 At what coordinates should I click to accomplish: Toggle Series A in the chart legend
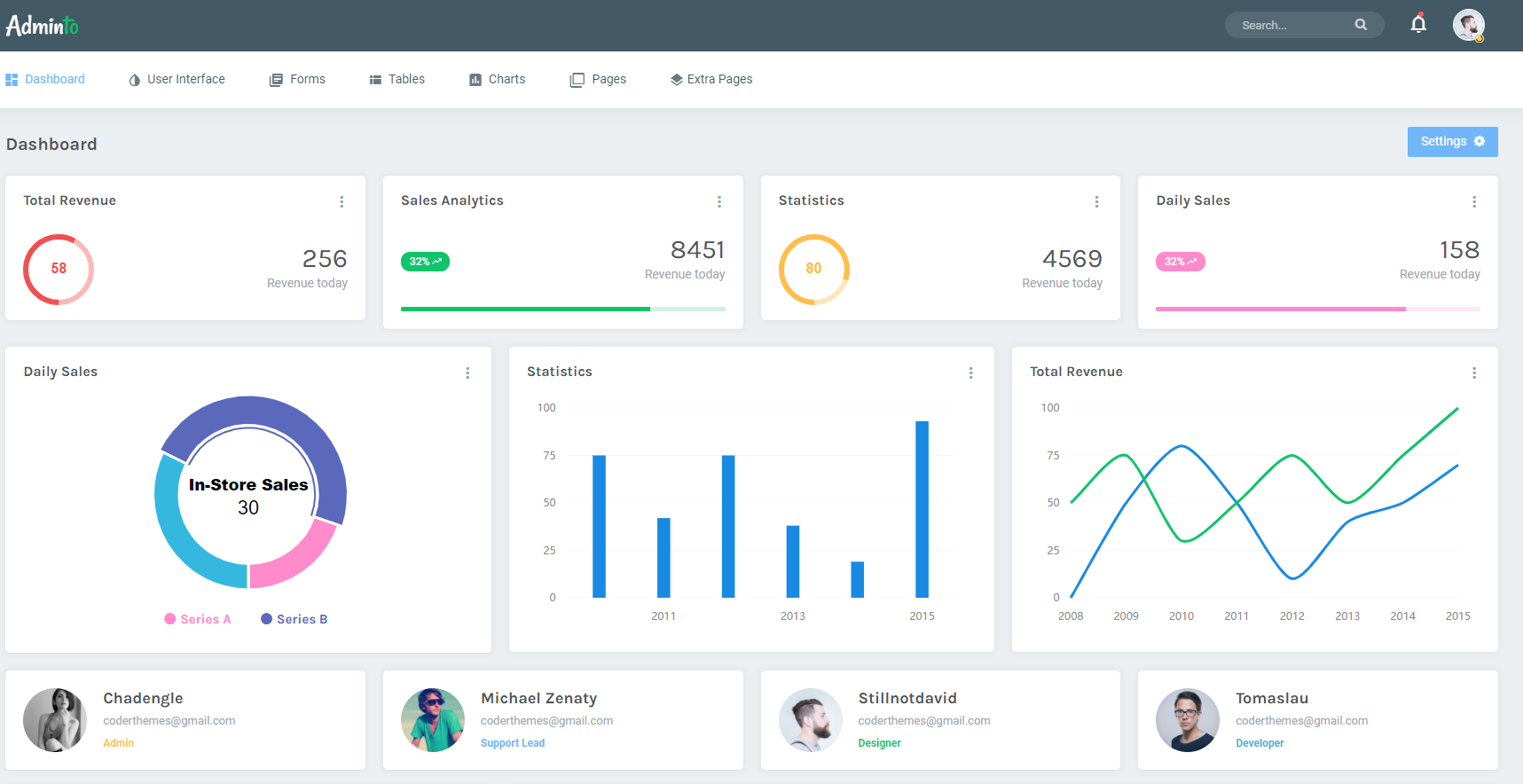pyautogui.click(x=198, y=619)
